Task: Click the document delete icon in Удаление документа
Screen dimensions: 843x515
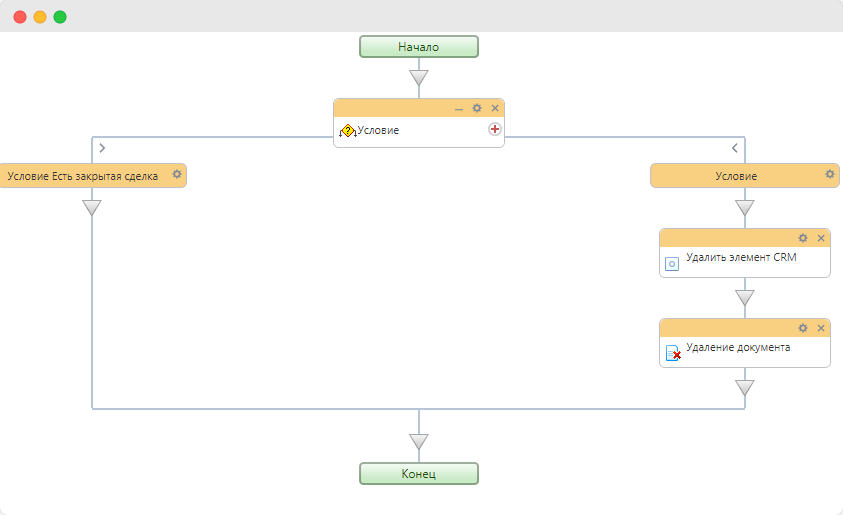Action: (673, 353)
